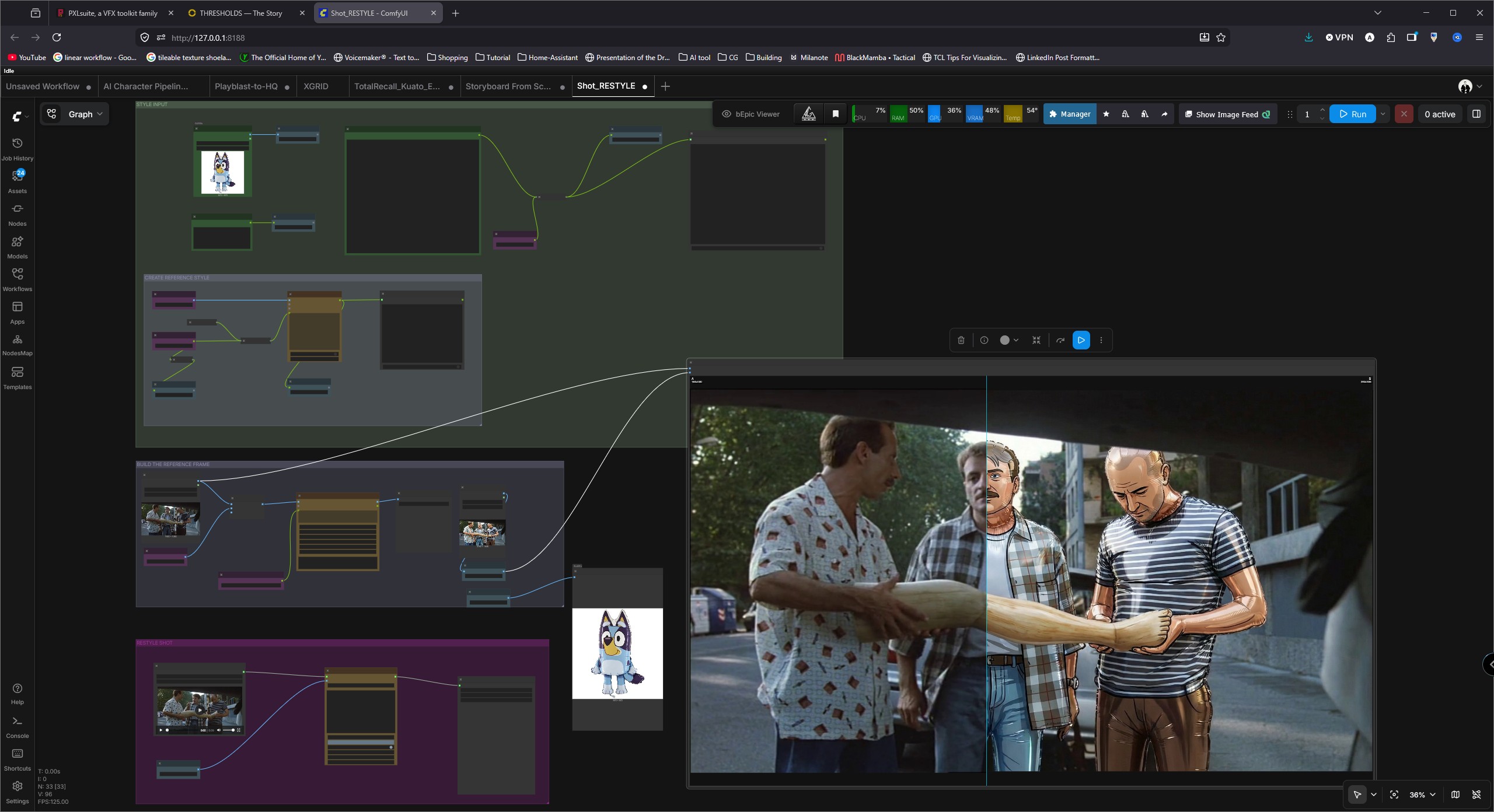Open more options on selection toolbar

coord(1101,340)
